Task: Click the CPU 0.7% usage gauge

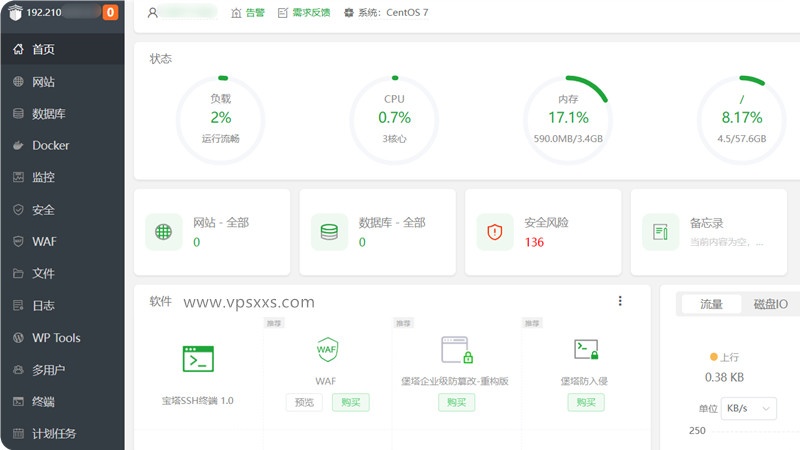Action: (x=394, y=120)
